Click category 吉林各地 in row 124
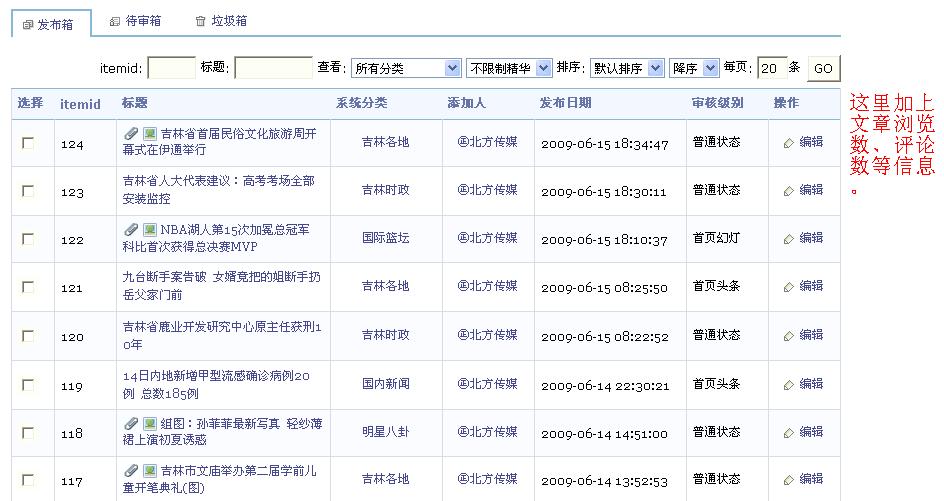944x501 pixels. pos(385,142)
